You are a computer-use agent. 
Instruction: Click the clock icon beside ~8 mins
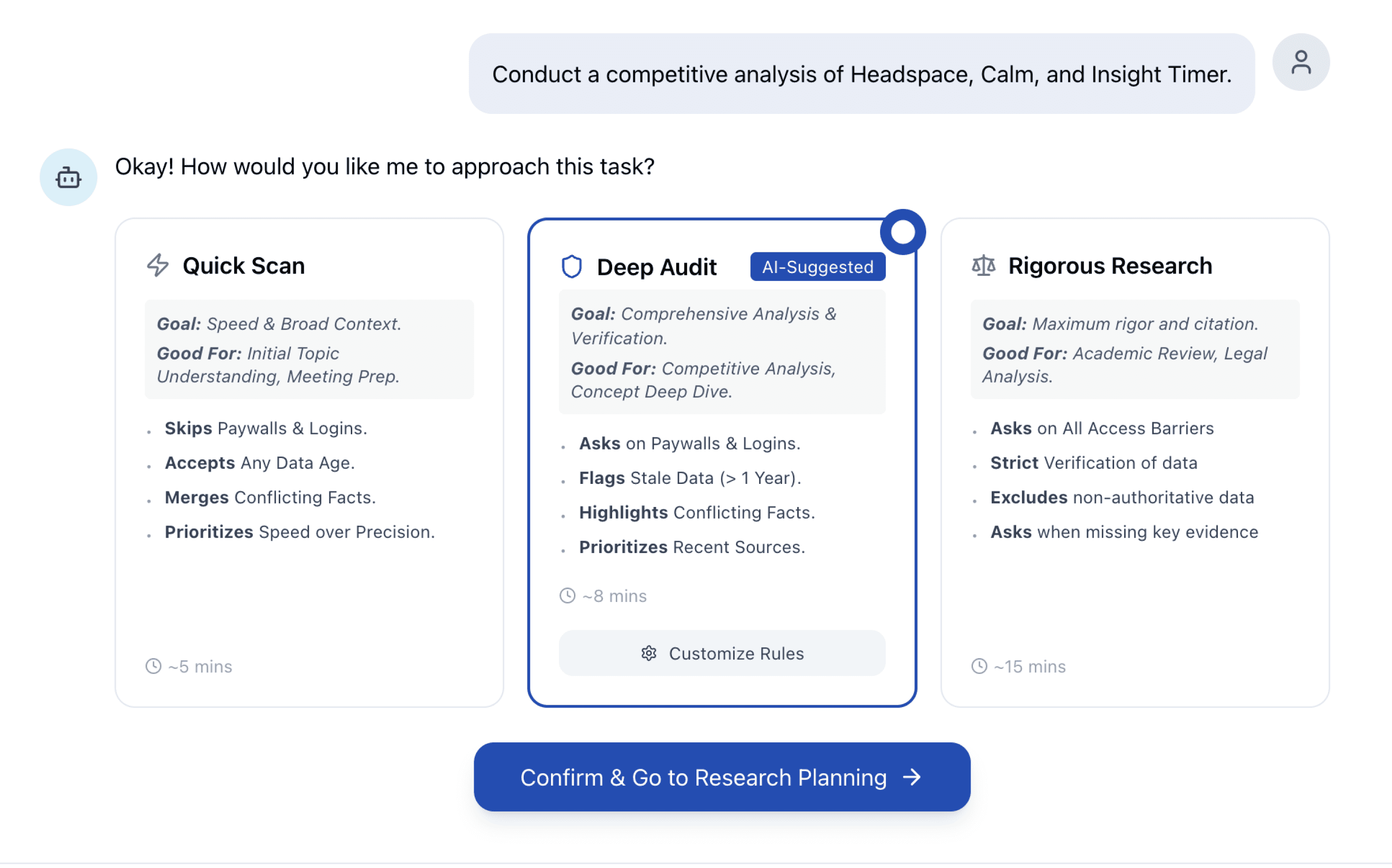567,596
